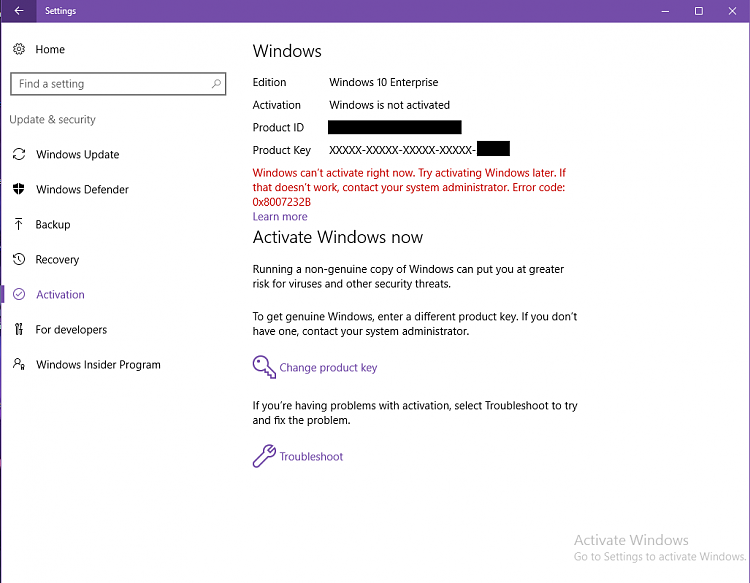Viewport: 750px width, 583px height.
Task: Open the Home settings page
Action: [50, 49]
